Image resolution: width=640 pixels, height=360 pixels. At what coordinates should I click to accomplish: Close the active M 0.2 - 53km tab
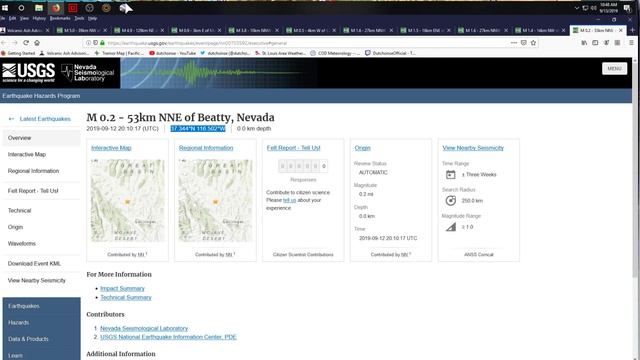tap(621, 30)
